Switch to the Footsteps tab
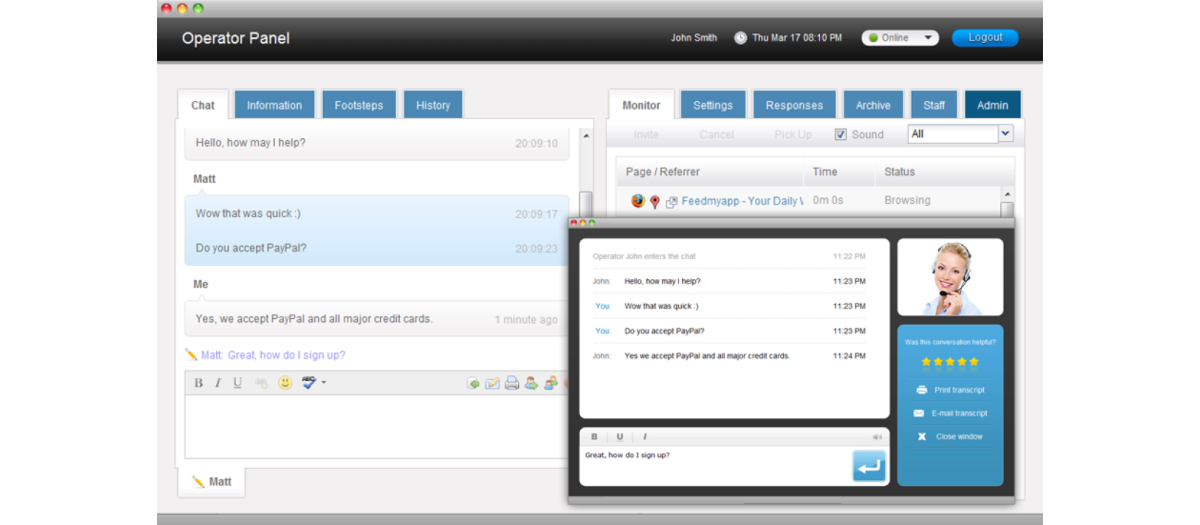This screenshot has height=525, width=1200. pyautogui.click(x=358, y=105)
